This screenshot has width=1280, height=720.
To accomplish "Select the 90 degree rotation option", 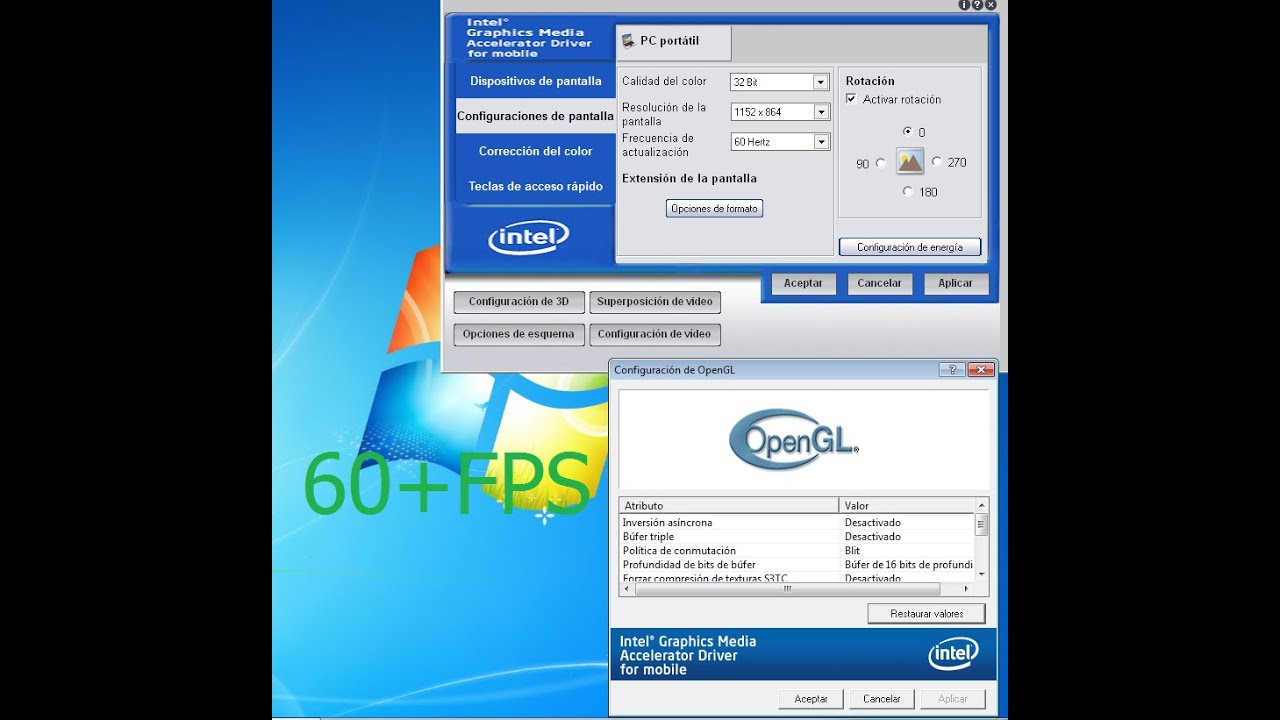I will point(880,163).
